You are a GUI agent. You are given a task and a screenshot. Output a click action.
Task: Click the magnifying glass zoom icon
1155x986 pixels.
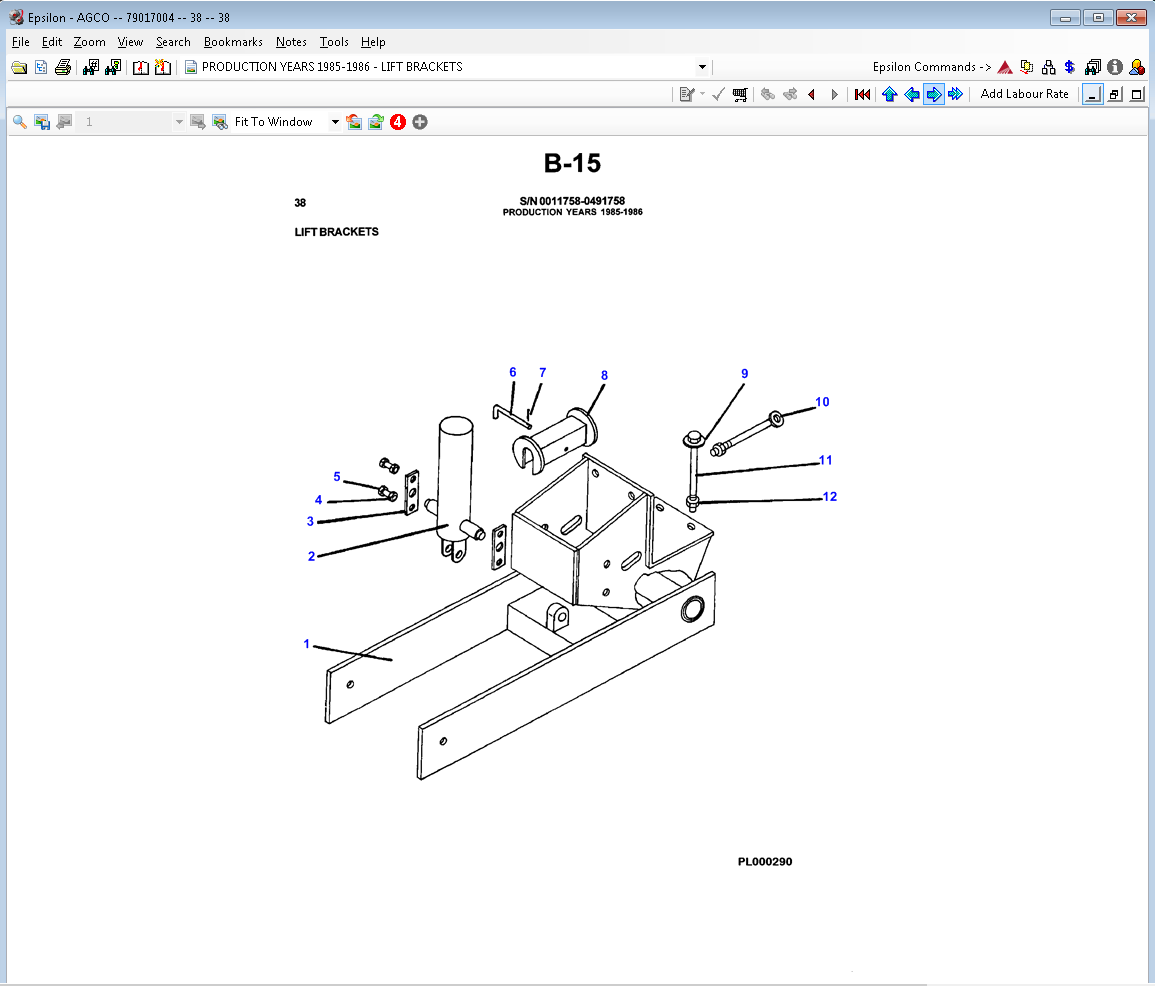[19, 122]
